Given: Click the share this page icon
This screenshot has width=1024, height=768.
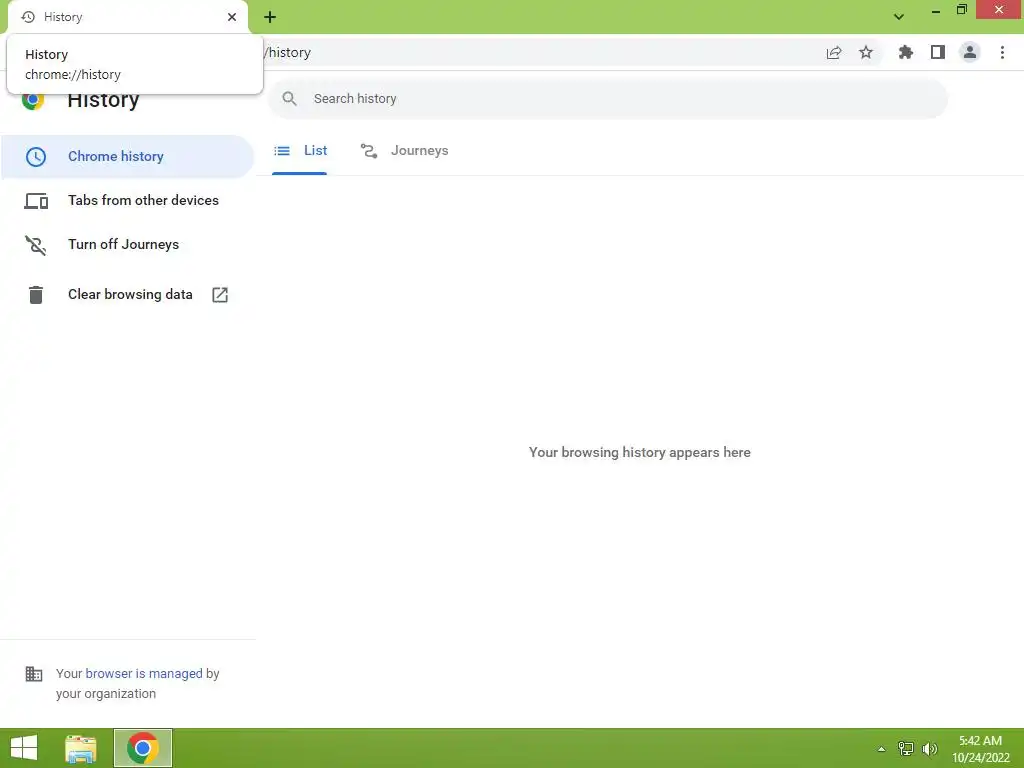Looking at the screenshot, I should pyautogui.click(x=834, y=53).
